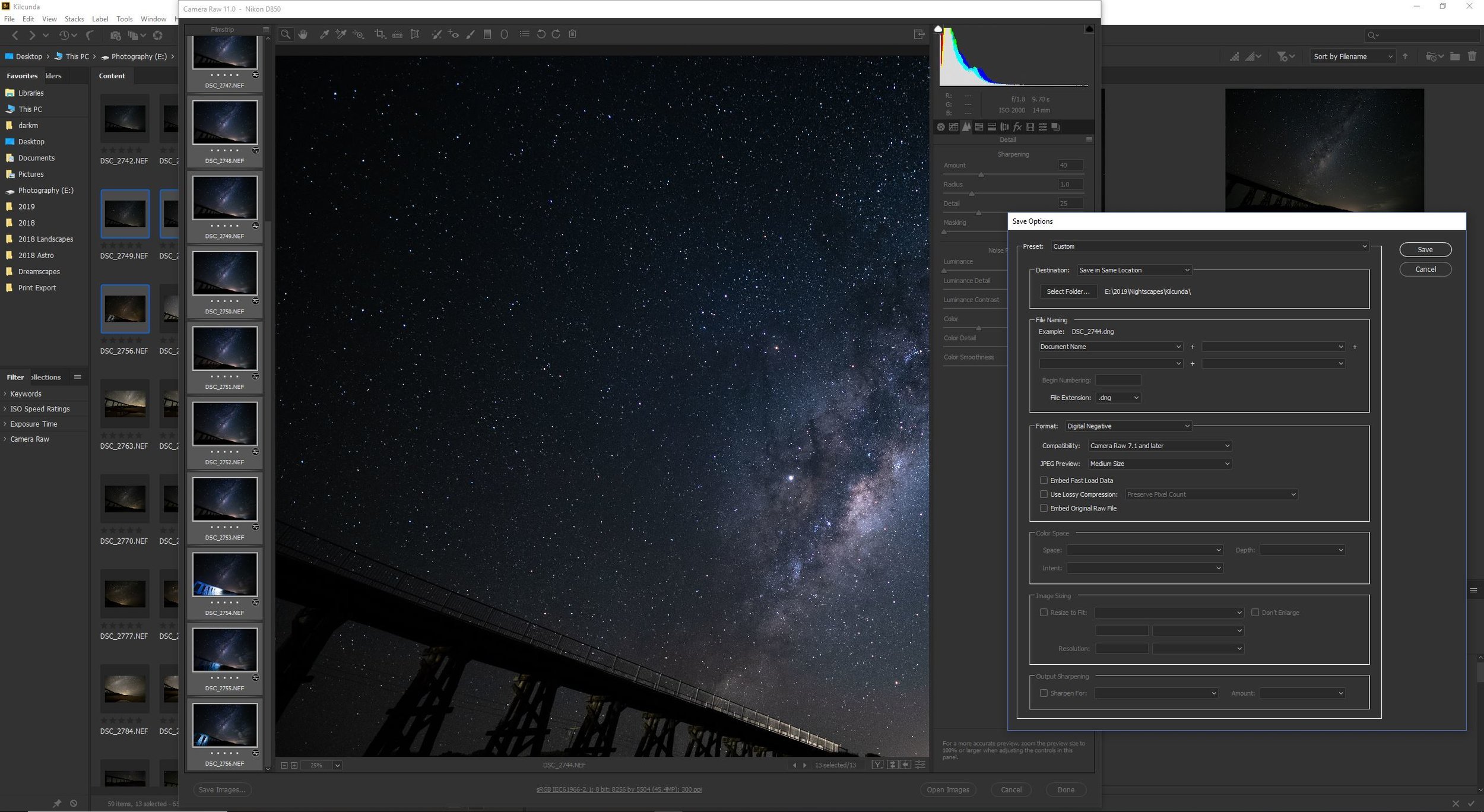Click the trash icon to mark for deletion
The image size is (1484, 812).
[x=572, y=34]
